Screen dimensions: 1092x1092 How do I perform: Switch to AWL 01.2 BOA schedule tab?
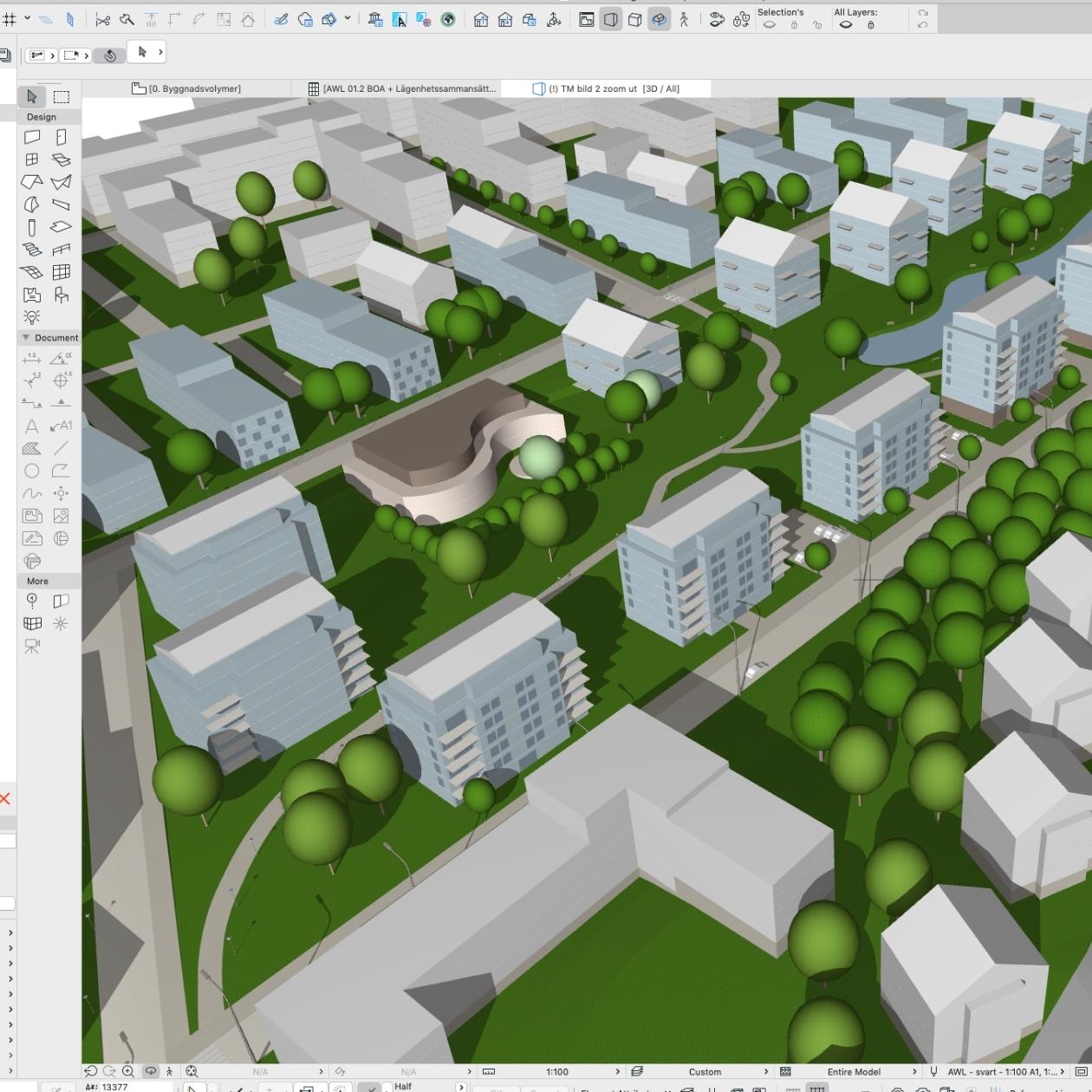coord(403,88)
